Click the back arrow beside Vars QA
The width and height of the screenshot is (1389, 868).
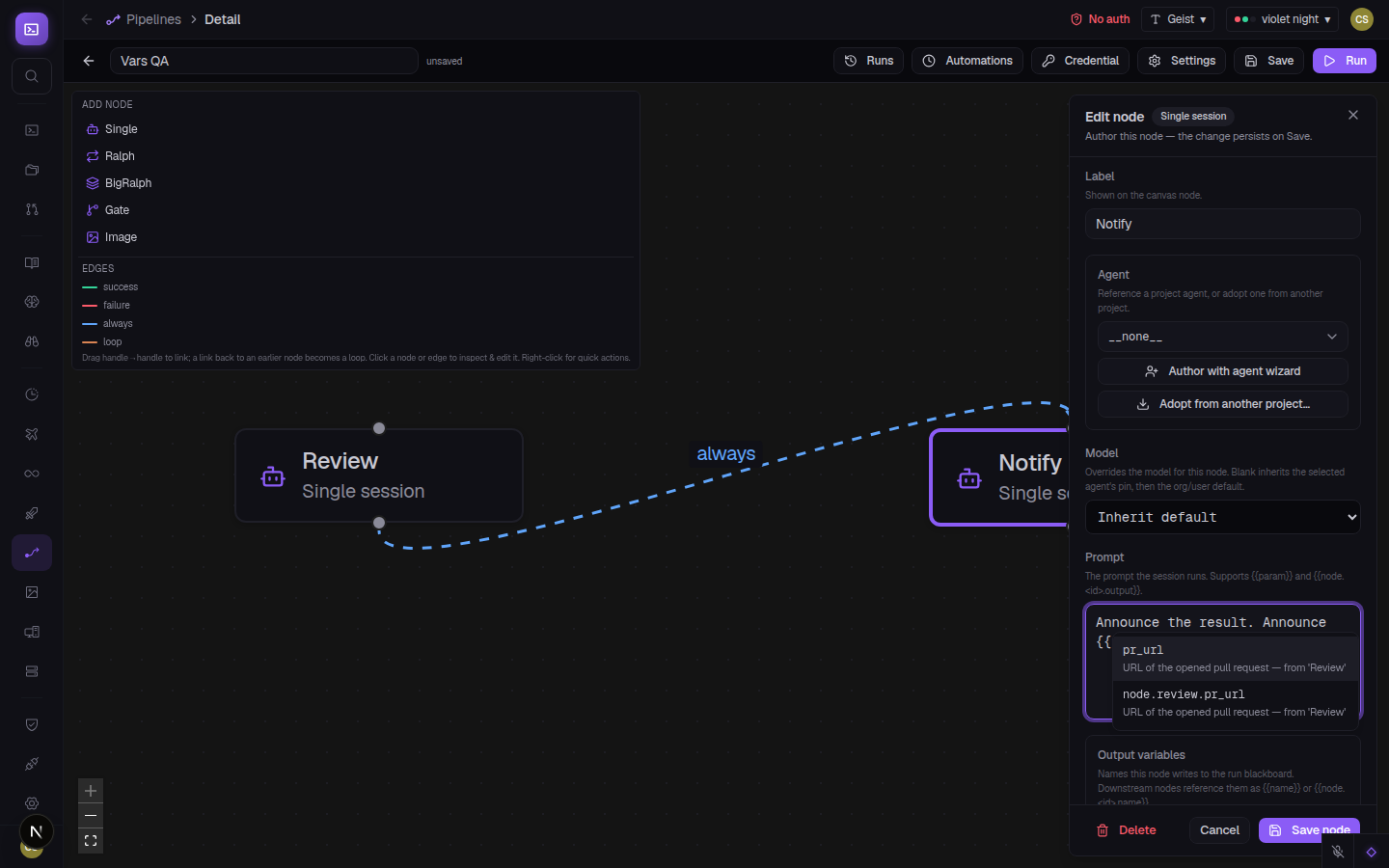(89, 61)
